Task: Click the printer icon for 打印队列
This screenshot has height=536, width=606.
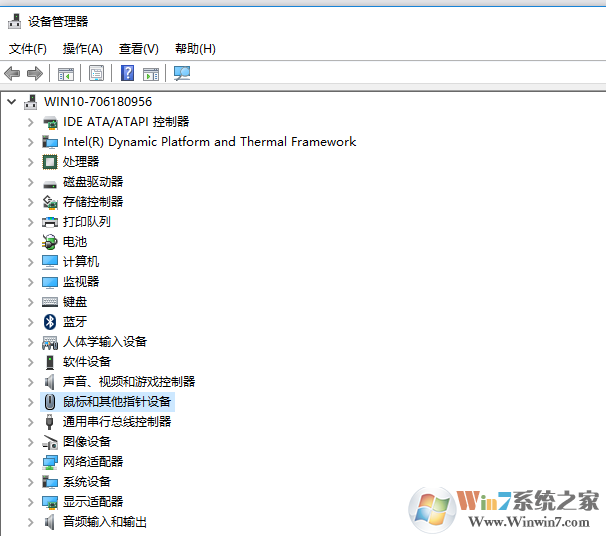Action: (50, 222)
